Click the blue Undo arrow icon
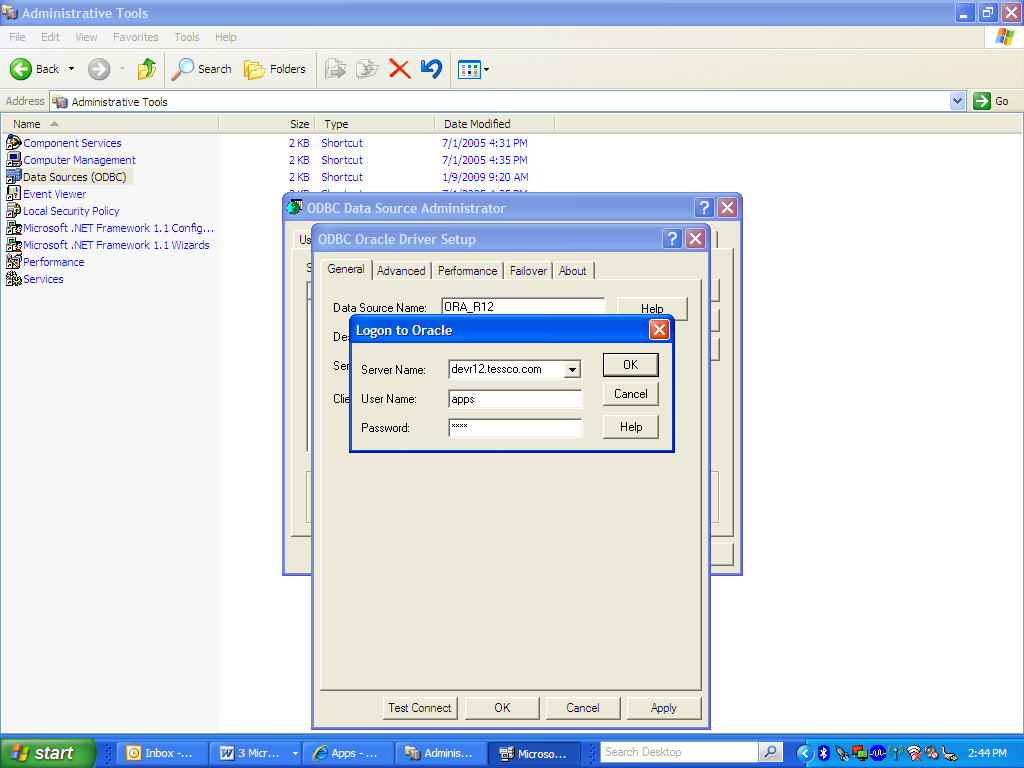Viewport: 1024px width, 768px height. coord(431,69)
